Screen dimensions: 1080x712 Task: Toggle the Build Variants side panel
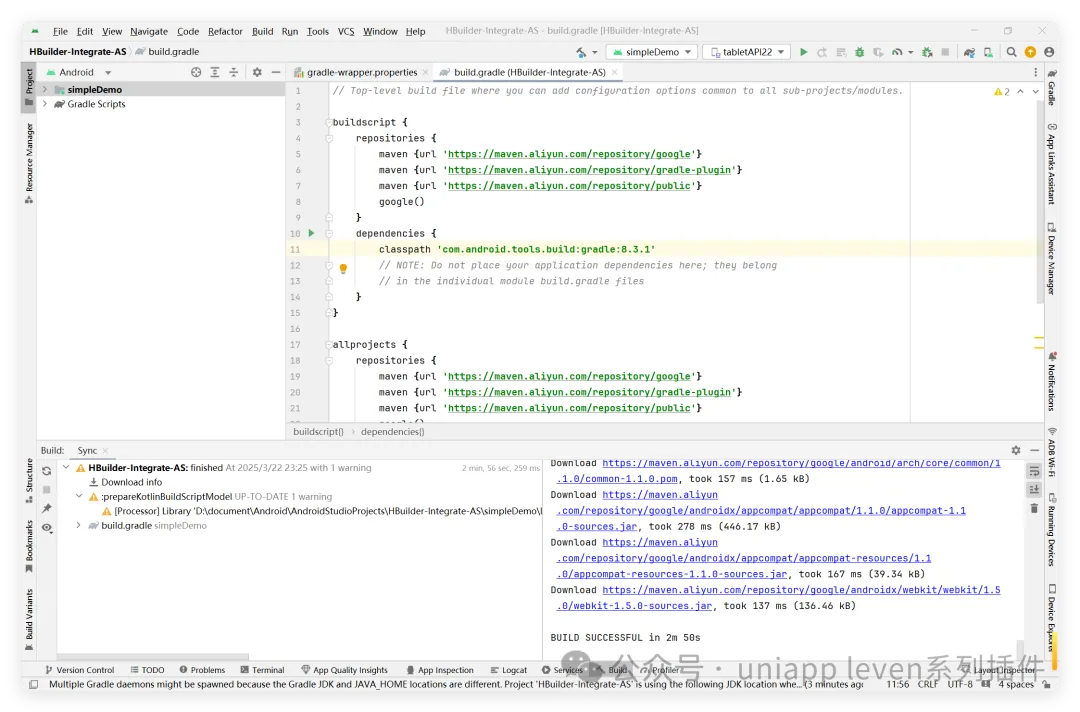(x=29, y=619)
